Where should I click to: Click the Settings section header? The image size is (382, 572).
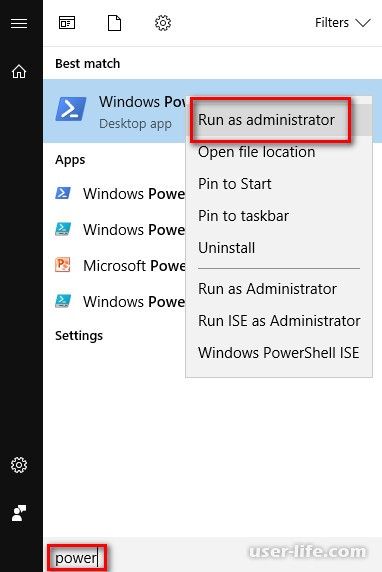79,336
